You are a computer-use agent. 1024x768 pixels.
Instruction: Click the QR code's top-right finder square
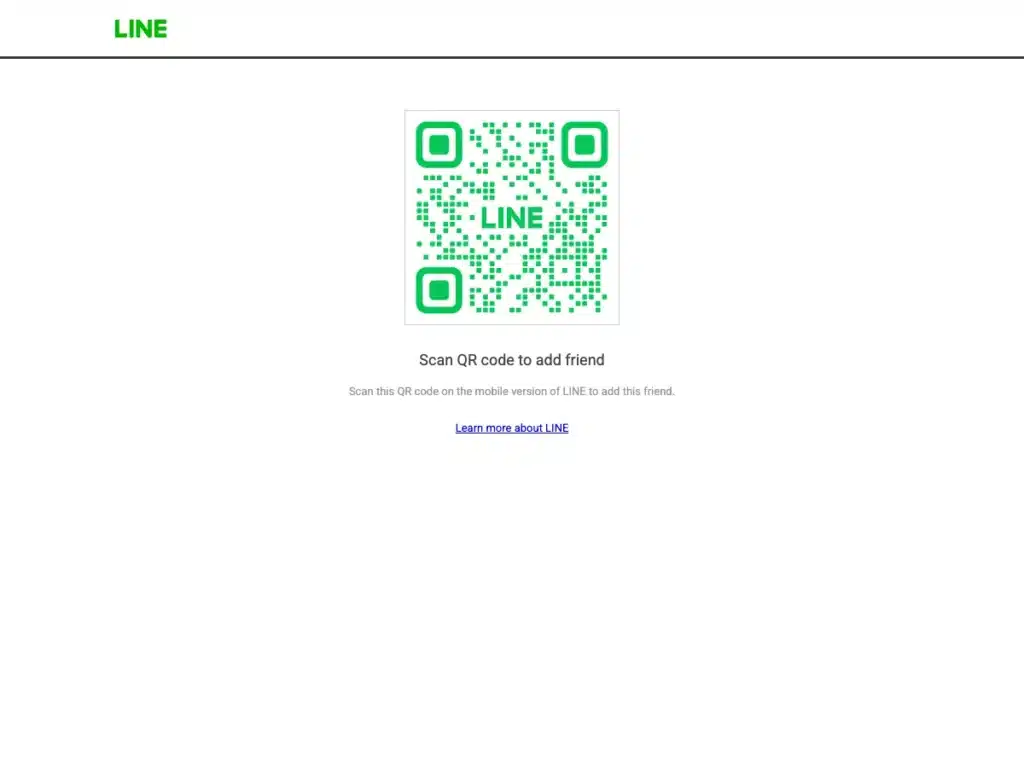pyautogui.click(x=584, y=144)
